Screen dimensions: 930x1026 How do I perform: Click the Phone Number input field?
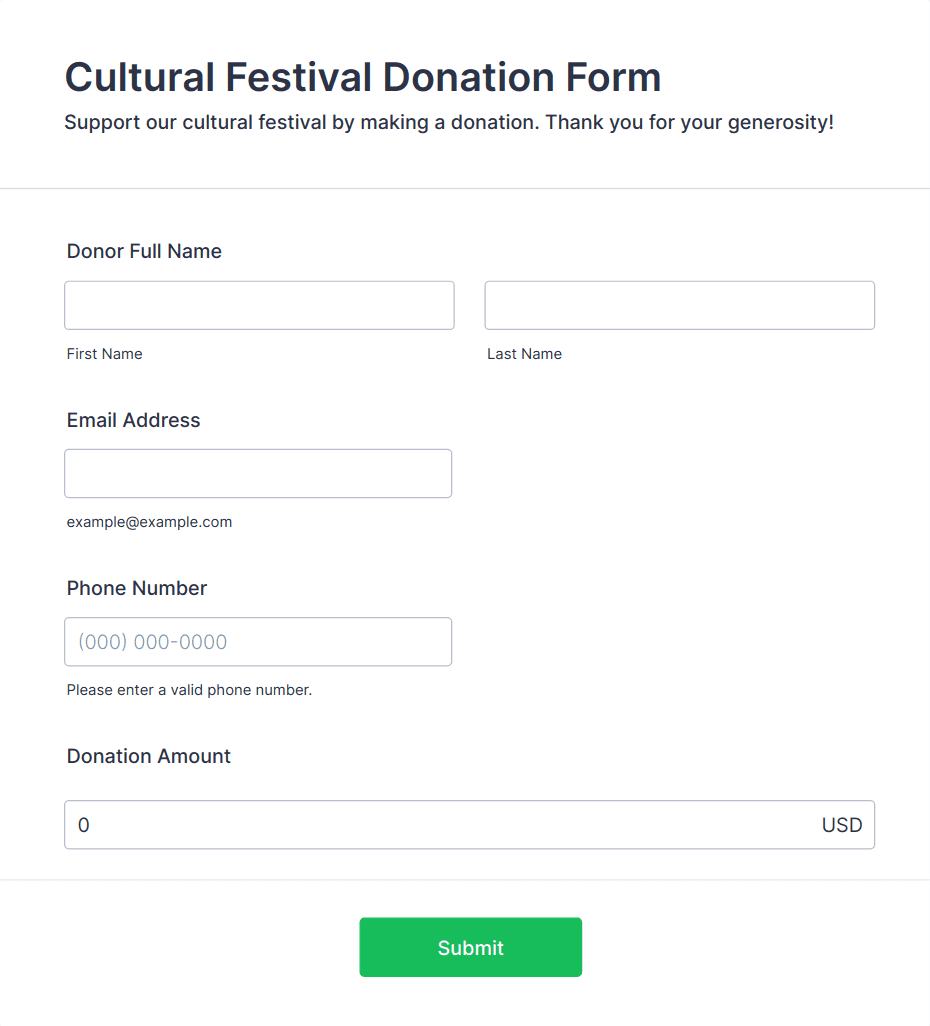pyautogui.click(x=258, y=641)
